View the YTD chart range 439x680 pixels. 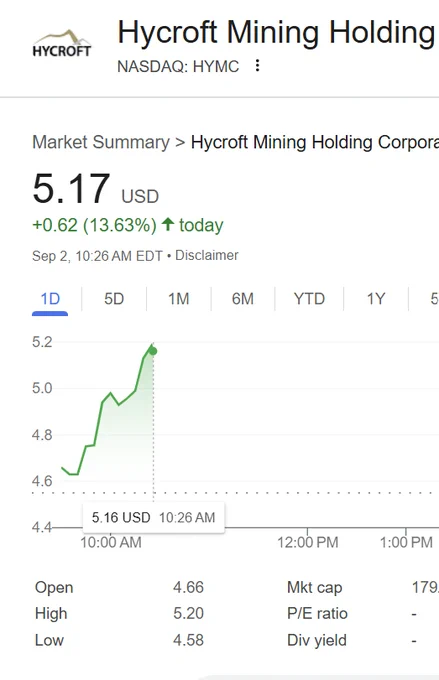[x=309, y=299]
